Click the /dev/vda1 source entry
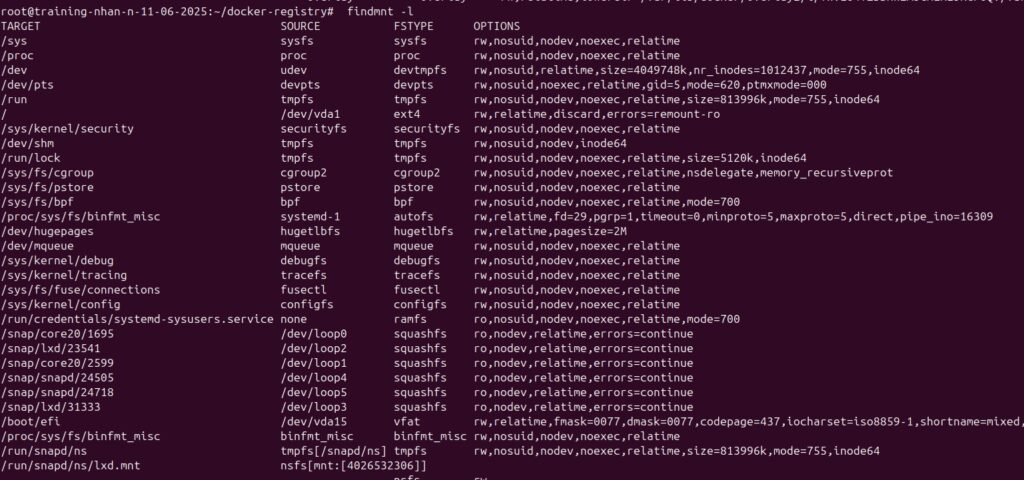The height and width of the screenshot is (480, 1024). point(310,114)
